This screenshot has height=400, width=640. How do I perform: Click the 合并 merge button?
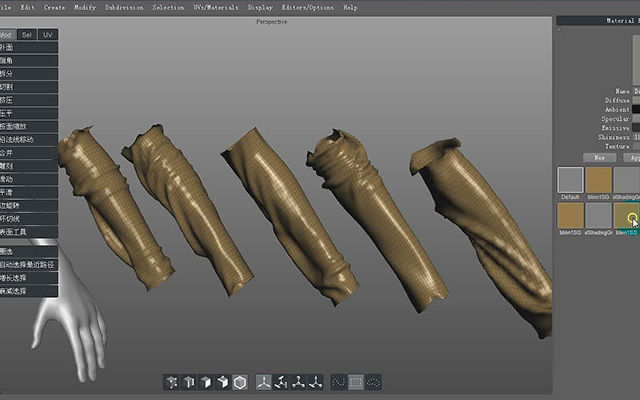point(29,153)
